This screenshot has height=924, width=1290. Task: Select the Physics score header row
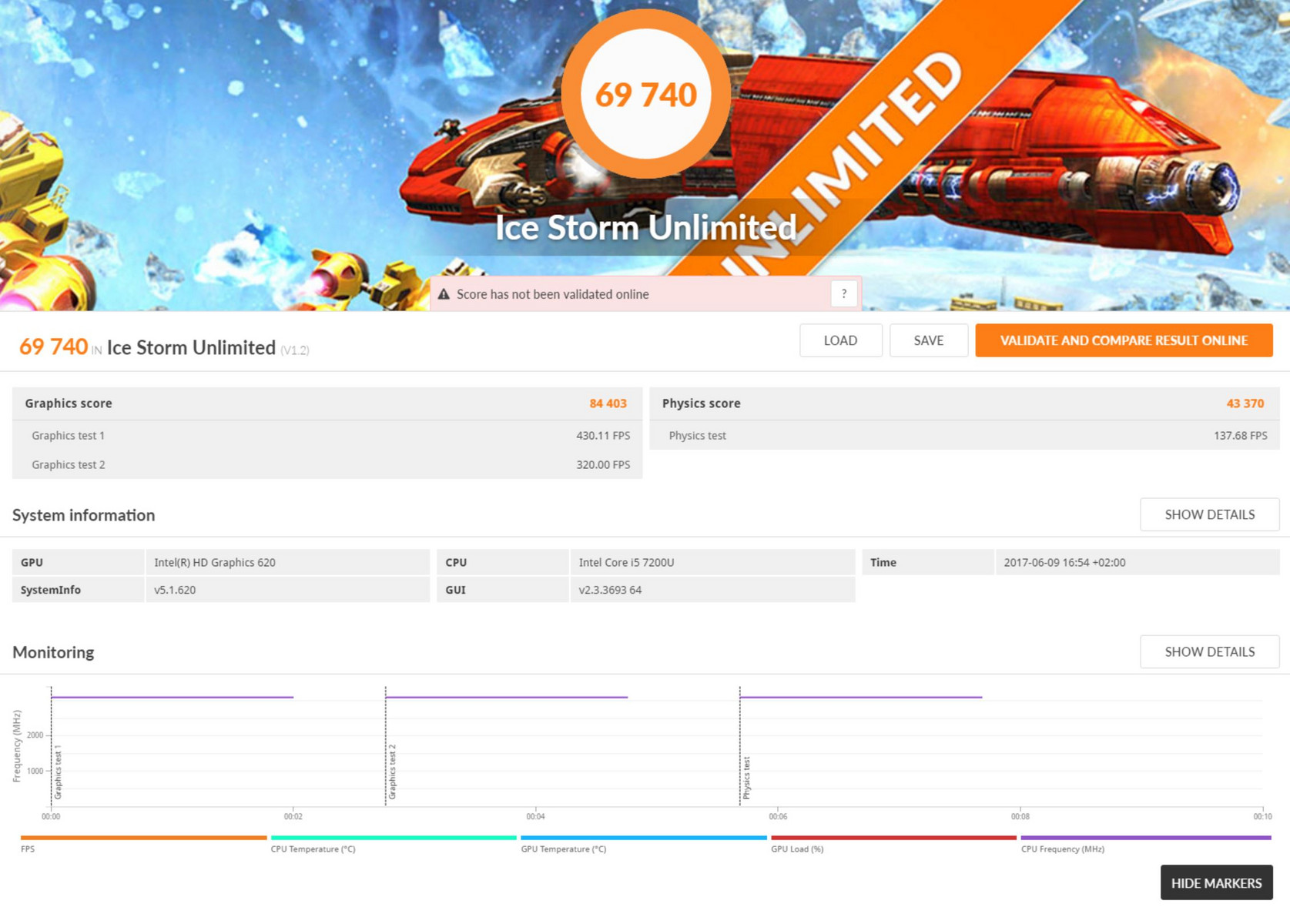coord(963,403)
